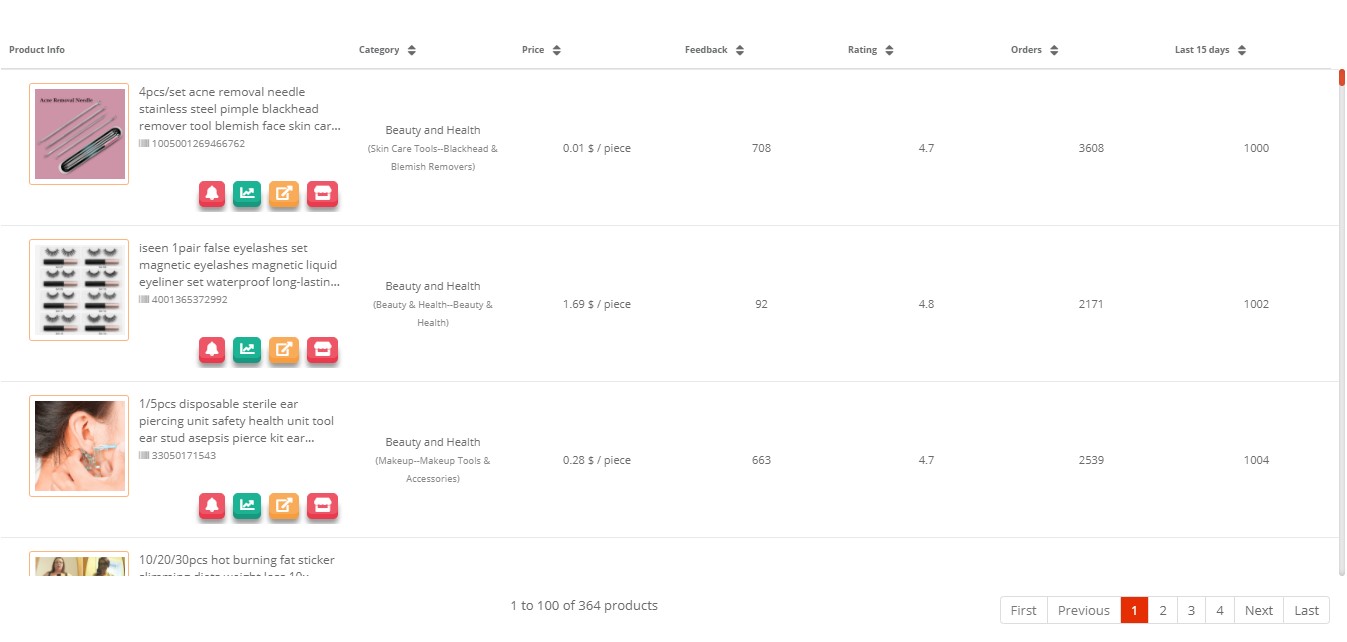Click the bell alert icon for acne removal needle product
The width and height of the screenshot is (1347, 642).
click(x=211, y=195)
